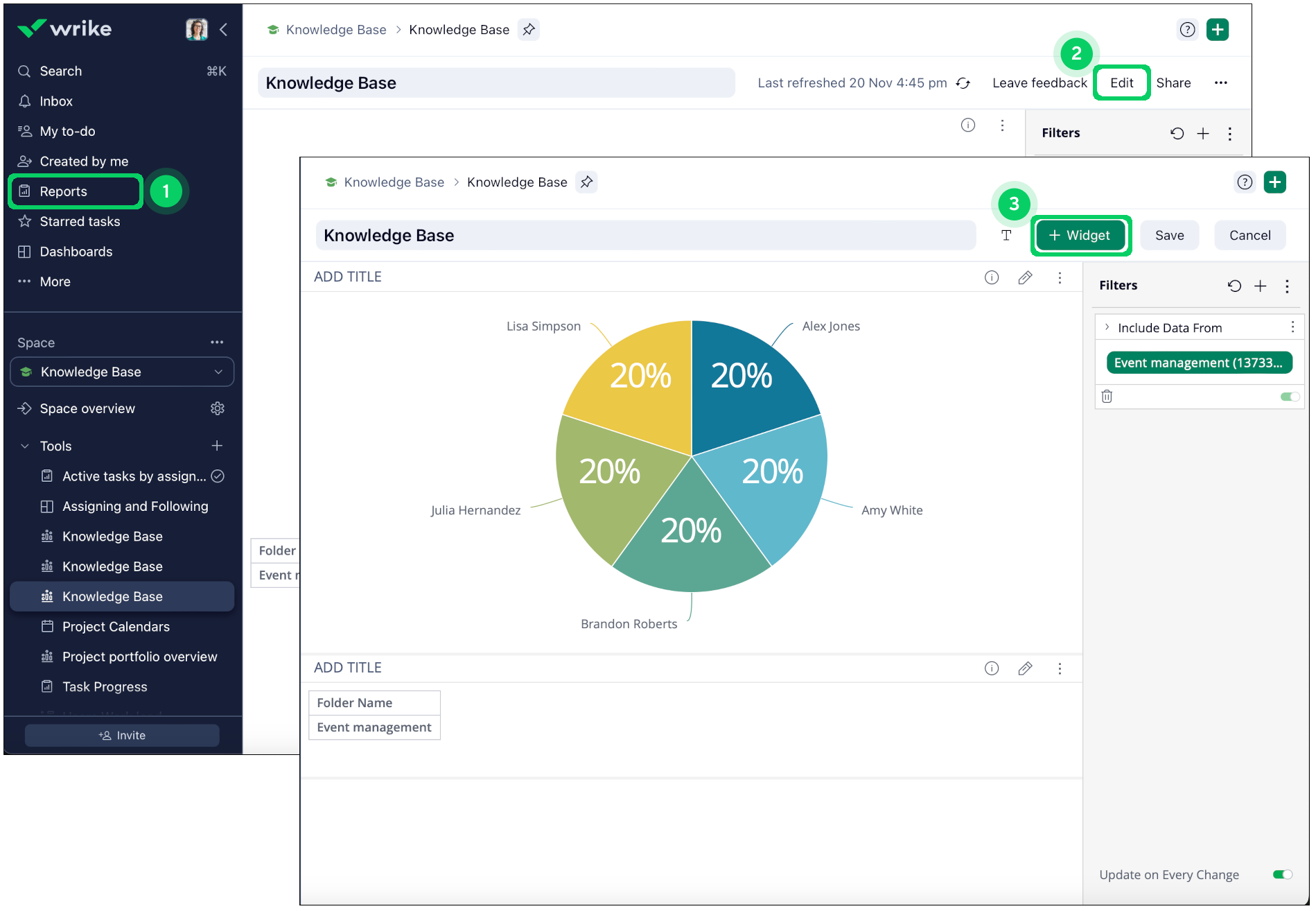This screenshot has height=911, width=1316.
Task: Collapse the Tools section in sidebar
Action: coord(25,446)
